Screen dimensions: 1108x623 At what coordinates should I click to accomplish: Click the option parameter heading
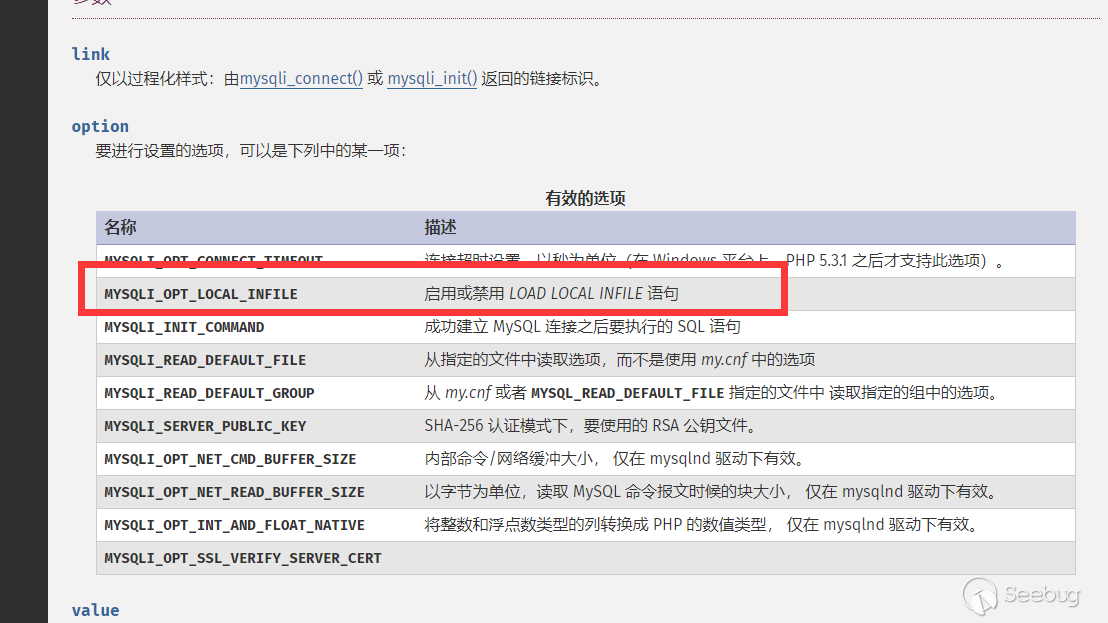pos(100,126)
